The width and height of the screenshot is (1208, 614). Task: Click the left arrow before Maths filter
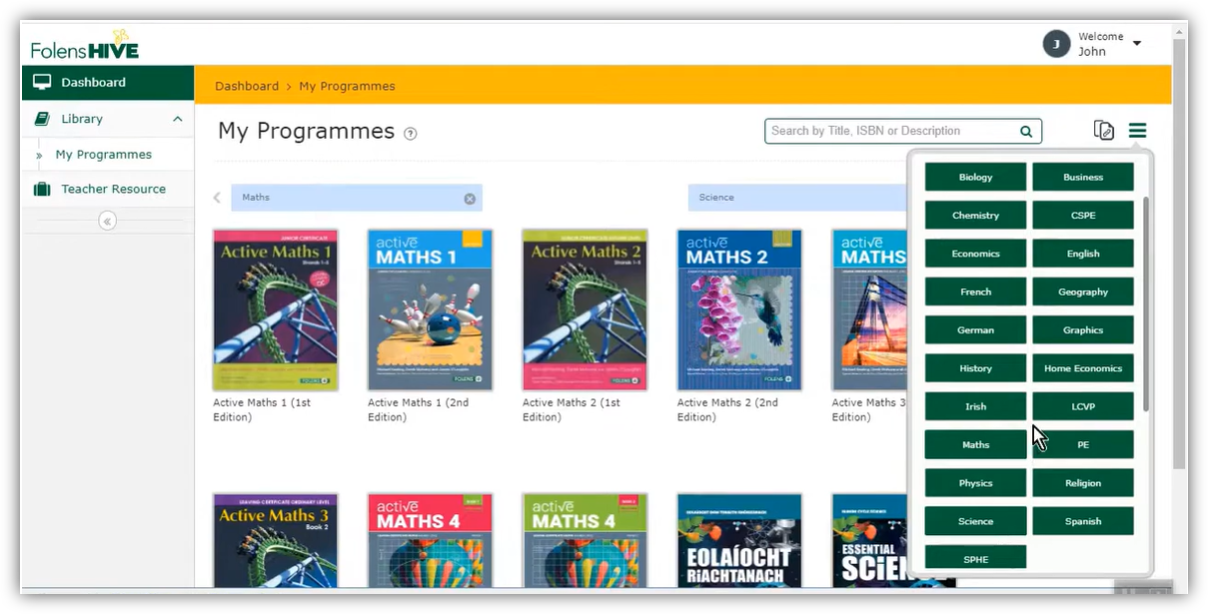tap(217, 198)
